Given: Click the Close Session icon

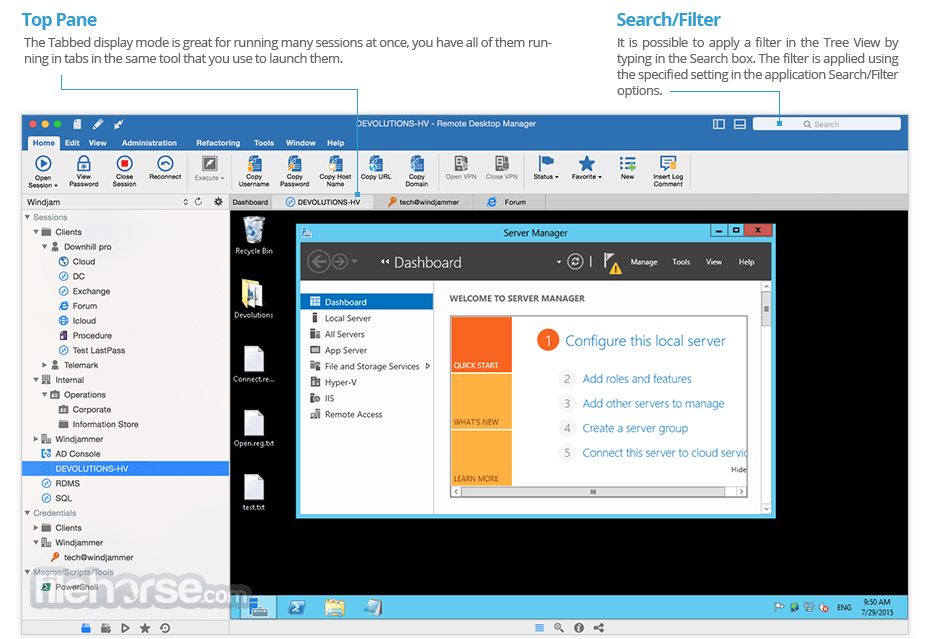Looking at the screenshot, I should (x=124, y=163).
